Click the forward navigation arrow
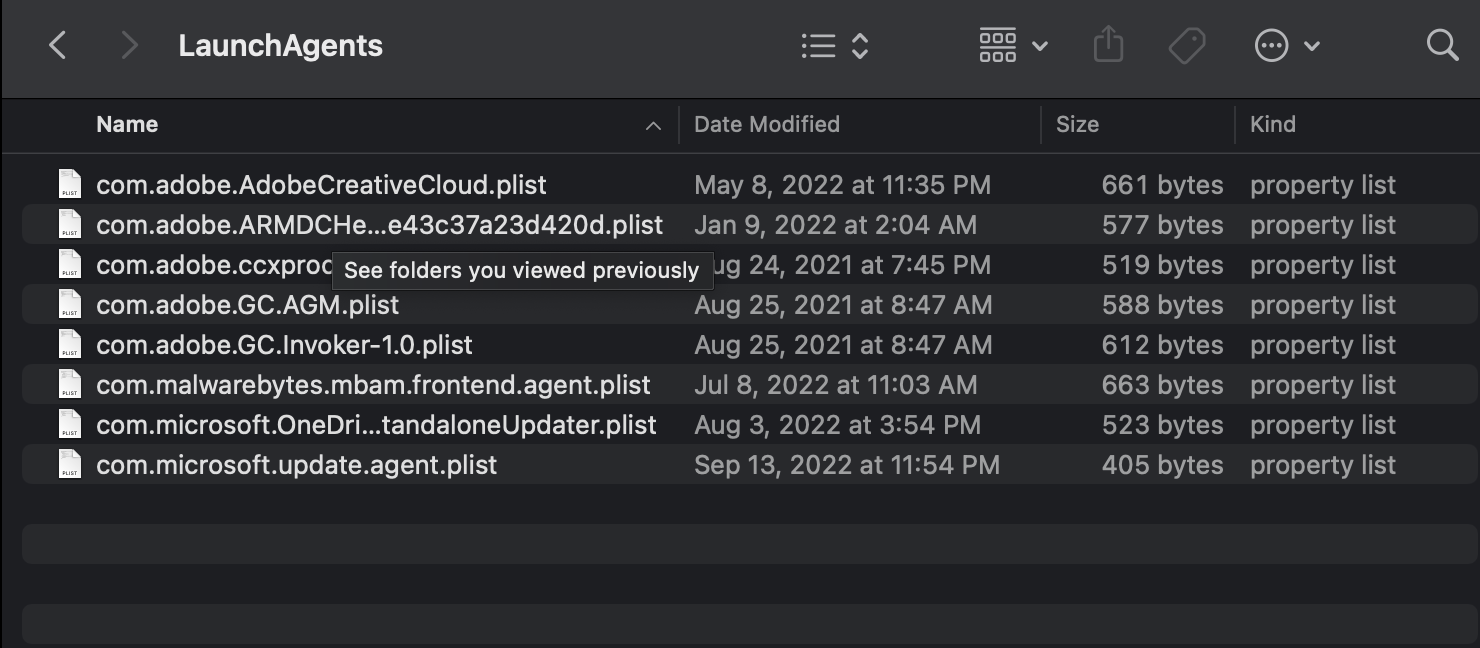The width and height of the screenshot is (1480, 648). point(128,45)
